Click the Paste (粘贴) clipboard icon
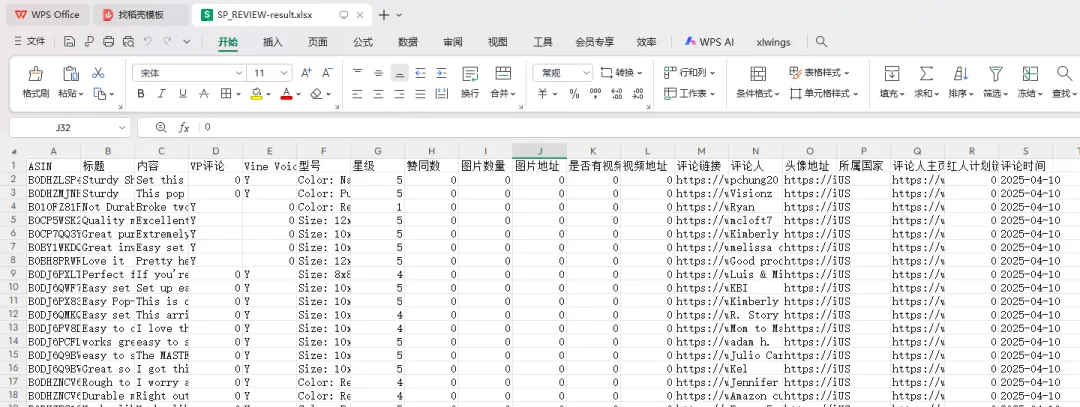This screenshot has height=407, width=1080. pyautogui.click(x=70, y=74)
